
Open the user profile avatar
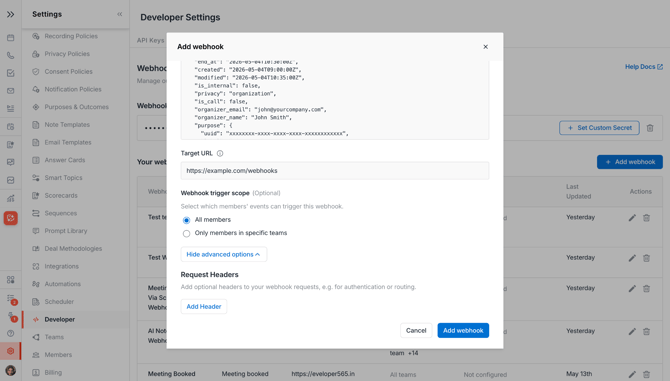click(x=11, y=371)
